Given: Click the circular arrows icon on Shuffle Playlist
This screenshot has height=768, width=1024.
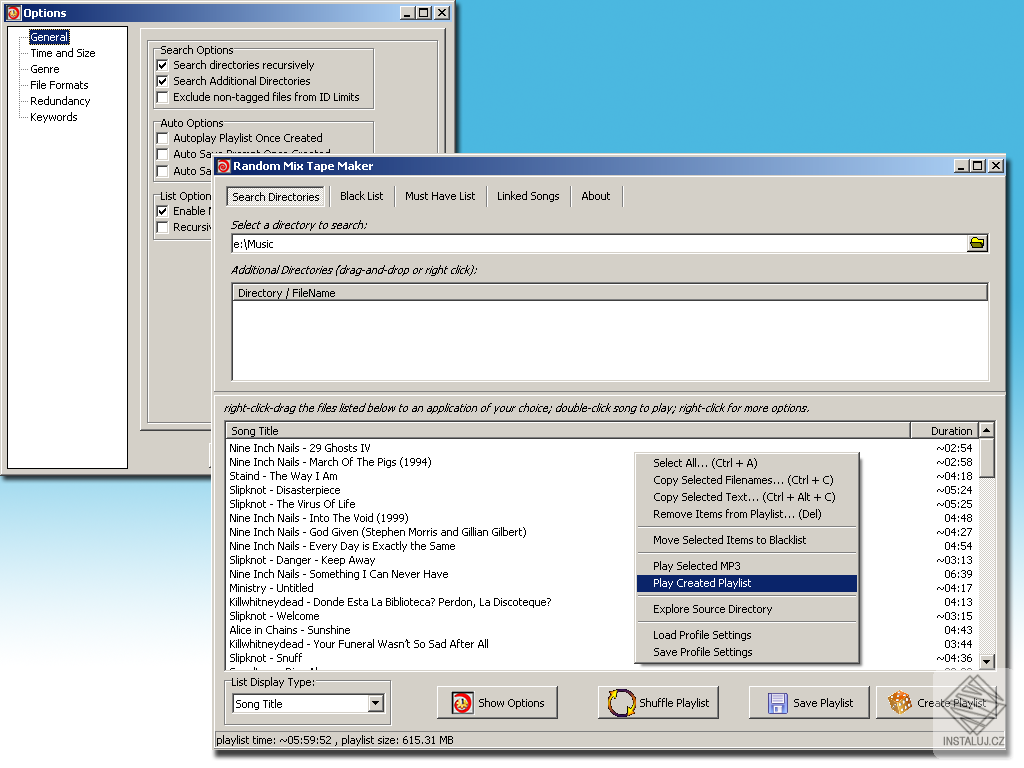Looking at the screenshot, I should tap(621, 703).
